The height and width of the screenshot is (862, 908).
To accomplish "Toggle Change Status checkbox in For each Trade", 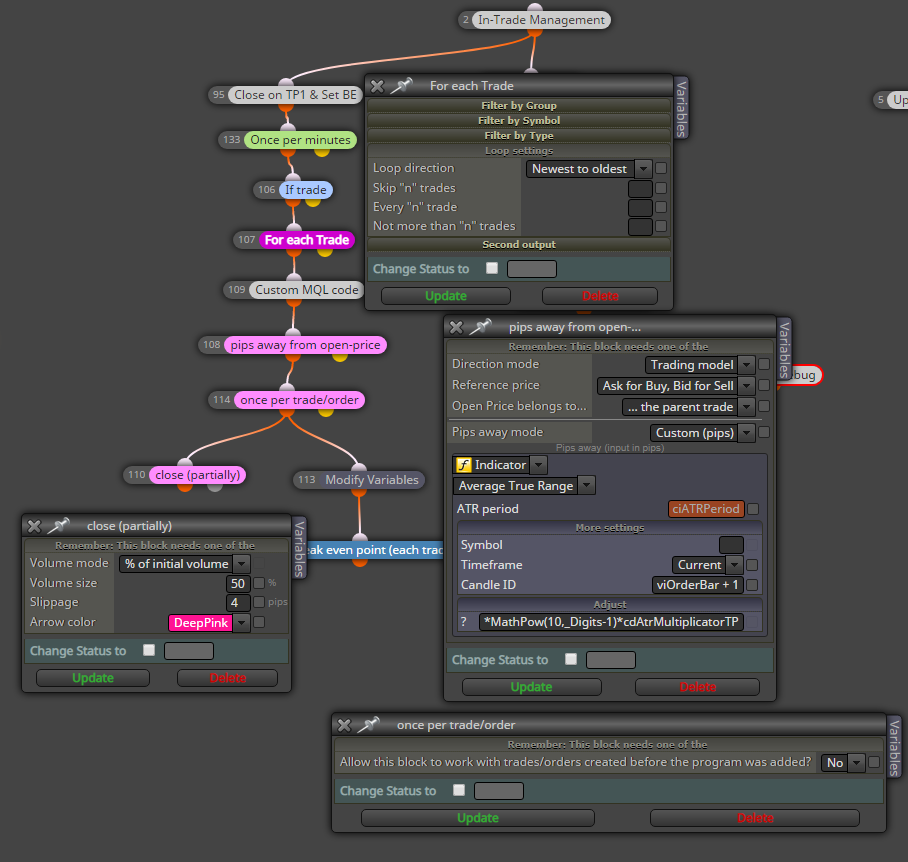I will click(x=492, y=268).
